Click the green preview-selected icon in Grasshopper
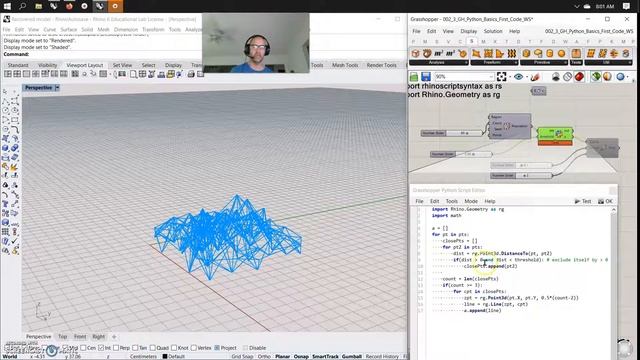640x360 pixels. (x=596, y=77)
